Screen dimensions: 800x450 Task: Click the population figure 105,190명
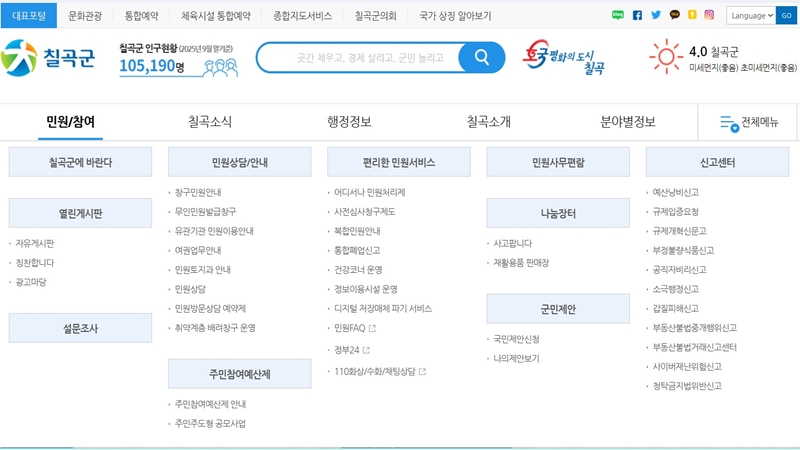point(152,66)
